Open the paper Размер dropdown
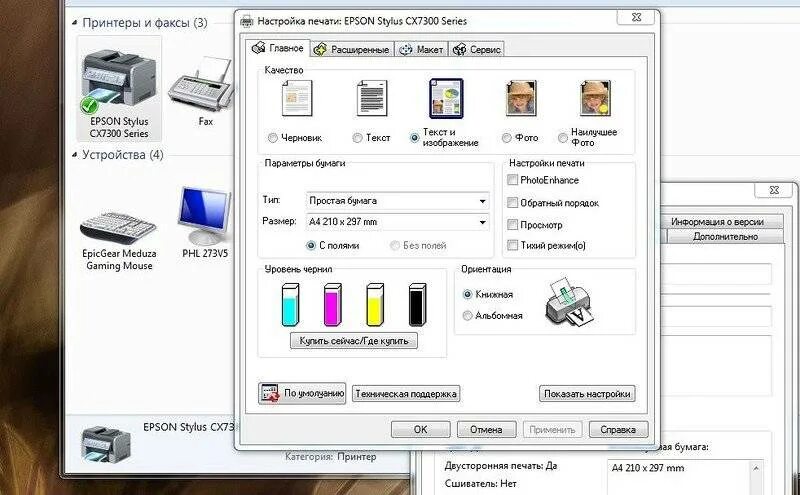The height and width of the screenshot is (495, 800). pos(397,222)
